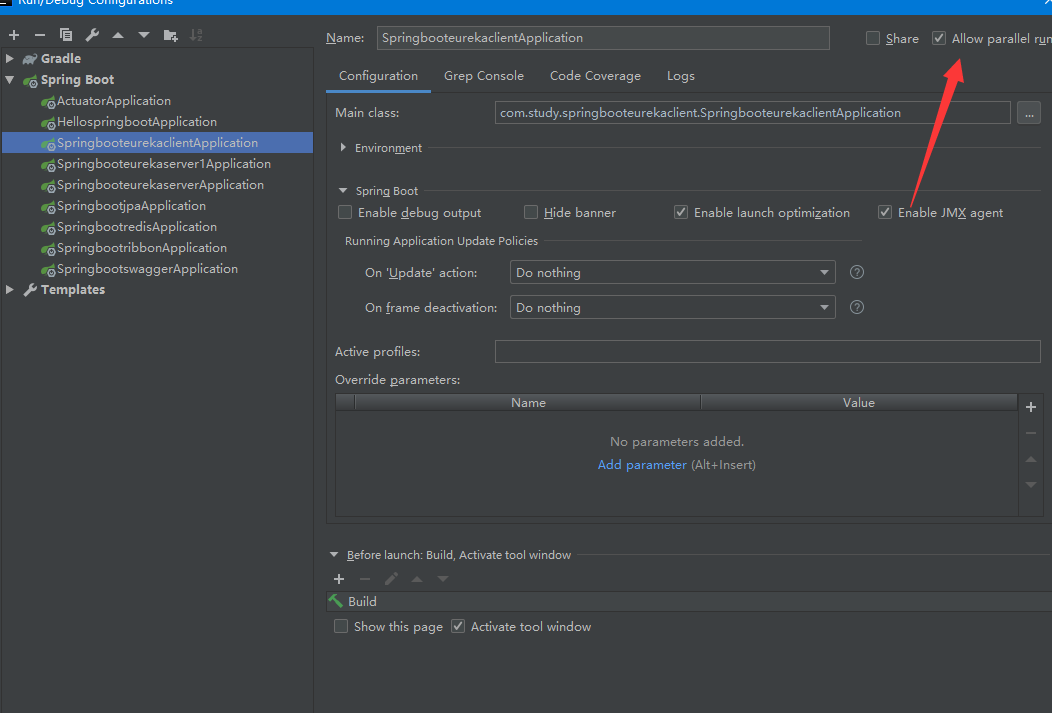The height and width of the screenshot is (713, 1052).
Task: Click the Active profiles input field
Action: click(768, 351)
